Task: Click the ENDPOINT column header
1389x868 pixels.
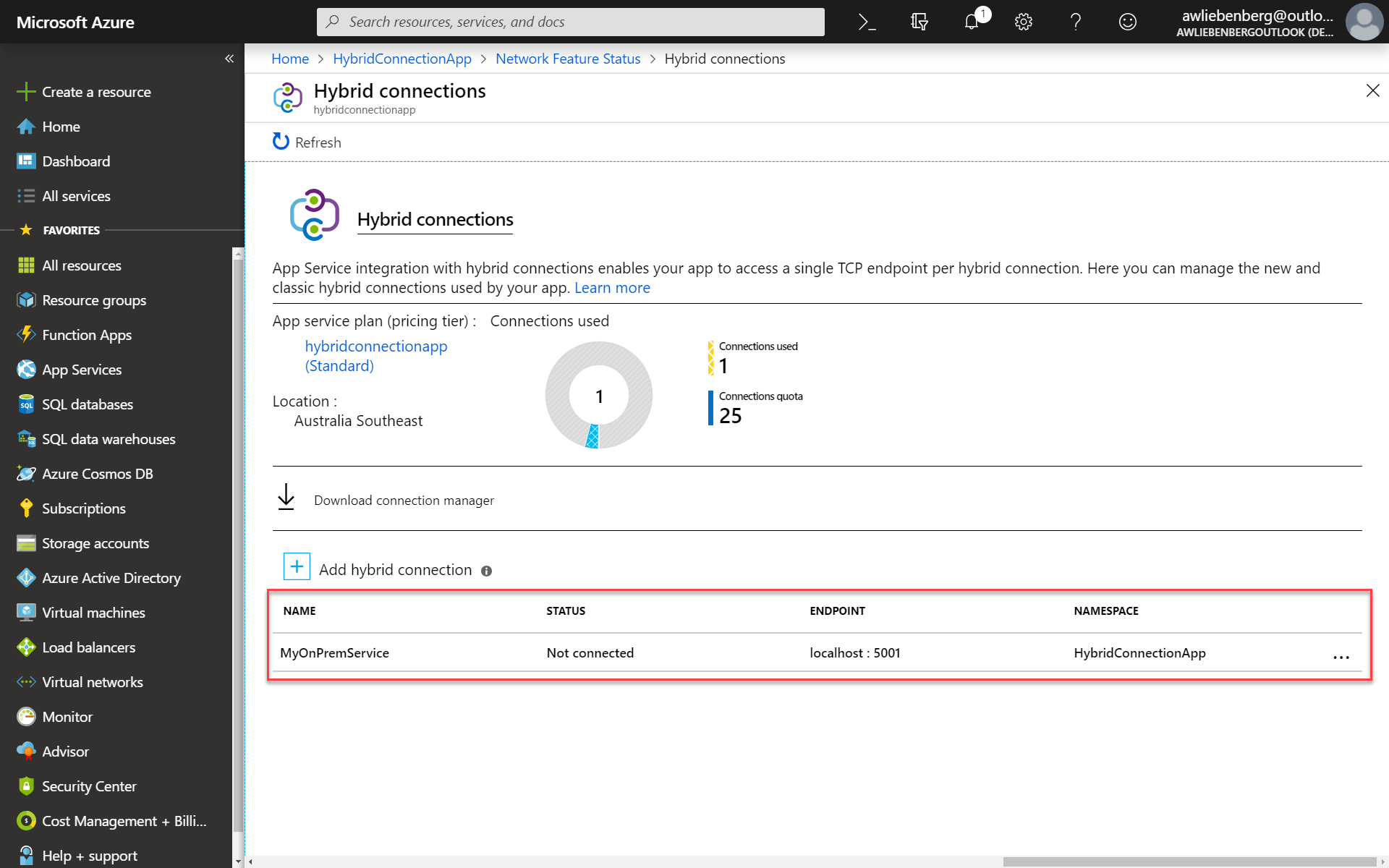Action: point(837,611)
